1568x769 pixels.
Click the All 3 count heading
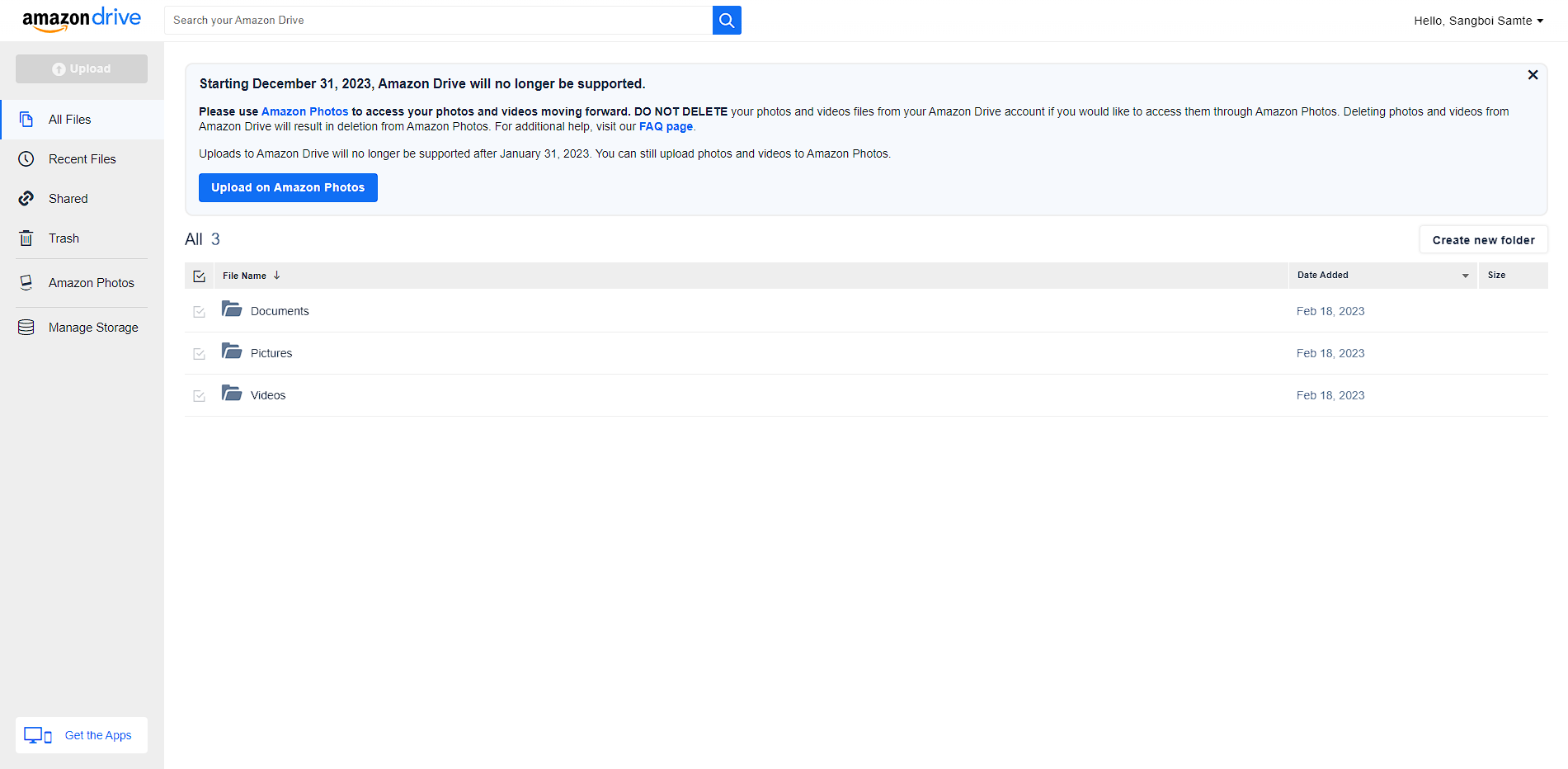(x=202, y=239)
